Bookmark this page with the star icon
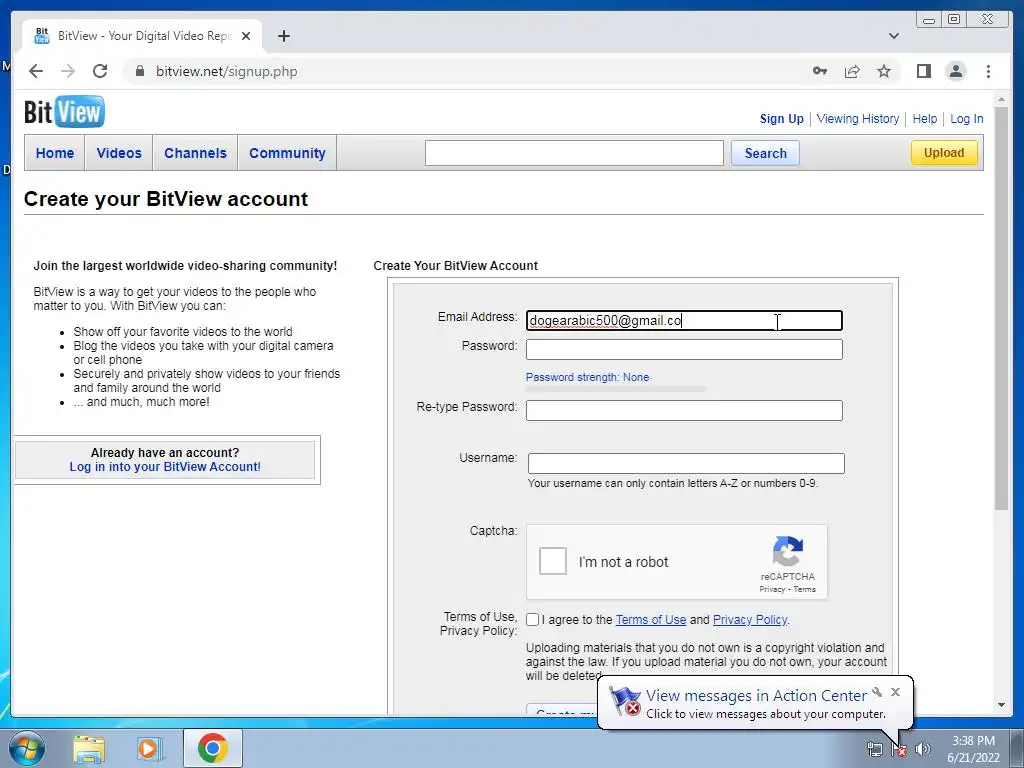Image resolution: width=1024 pixels, height=768 pixels. [x=884, y=71]
